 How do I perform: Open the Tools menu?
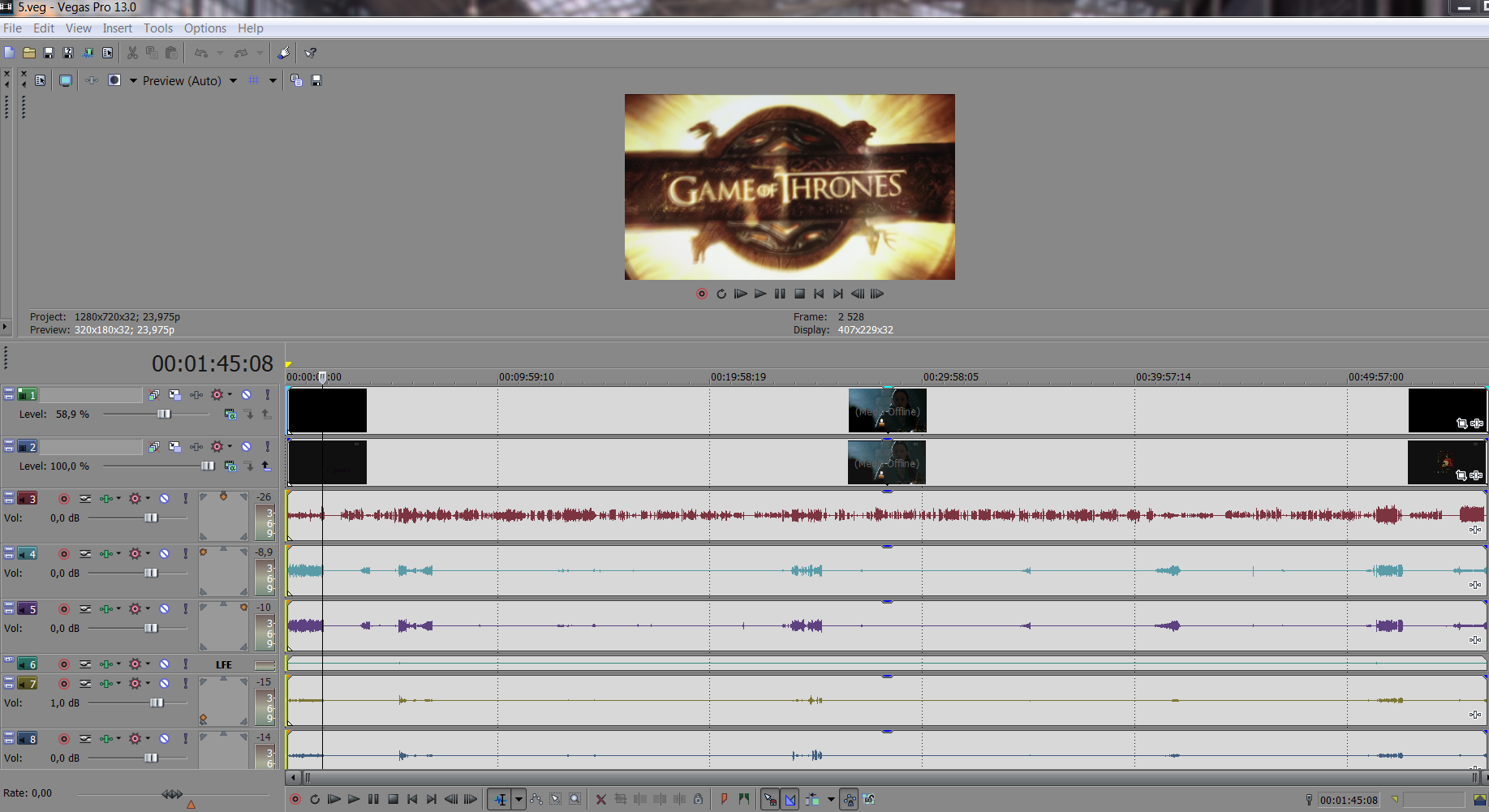click(158, 28)
